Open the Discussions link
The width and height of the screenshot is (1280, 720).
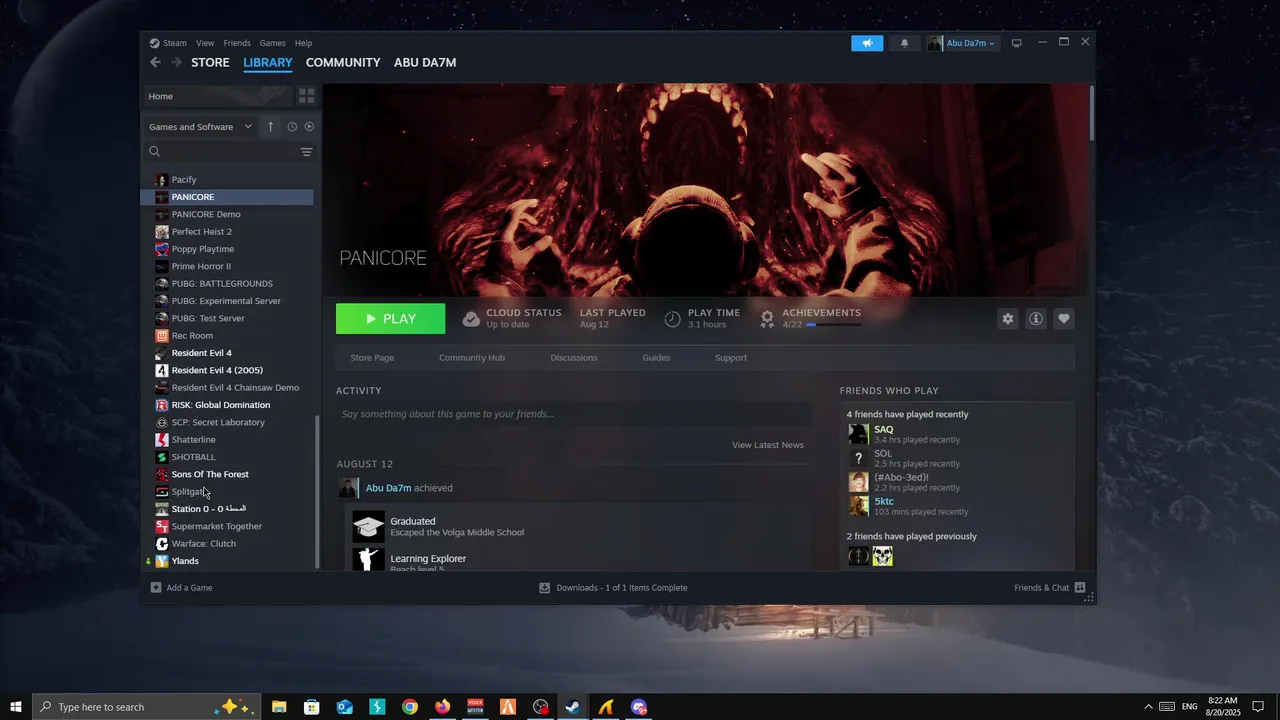coord(574,358)
